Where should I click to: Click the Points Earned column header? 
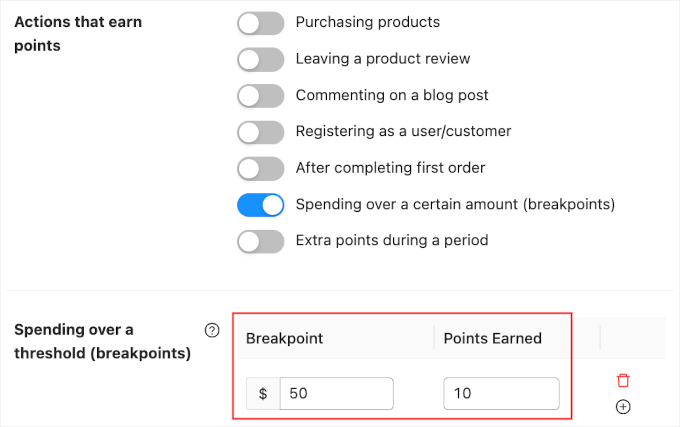(493, 338)
